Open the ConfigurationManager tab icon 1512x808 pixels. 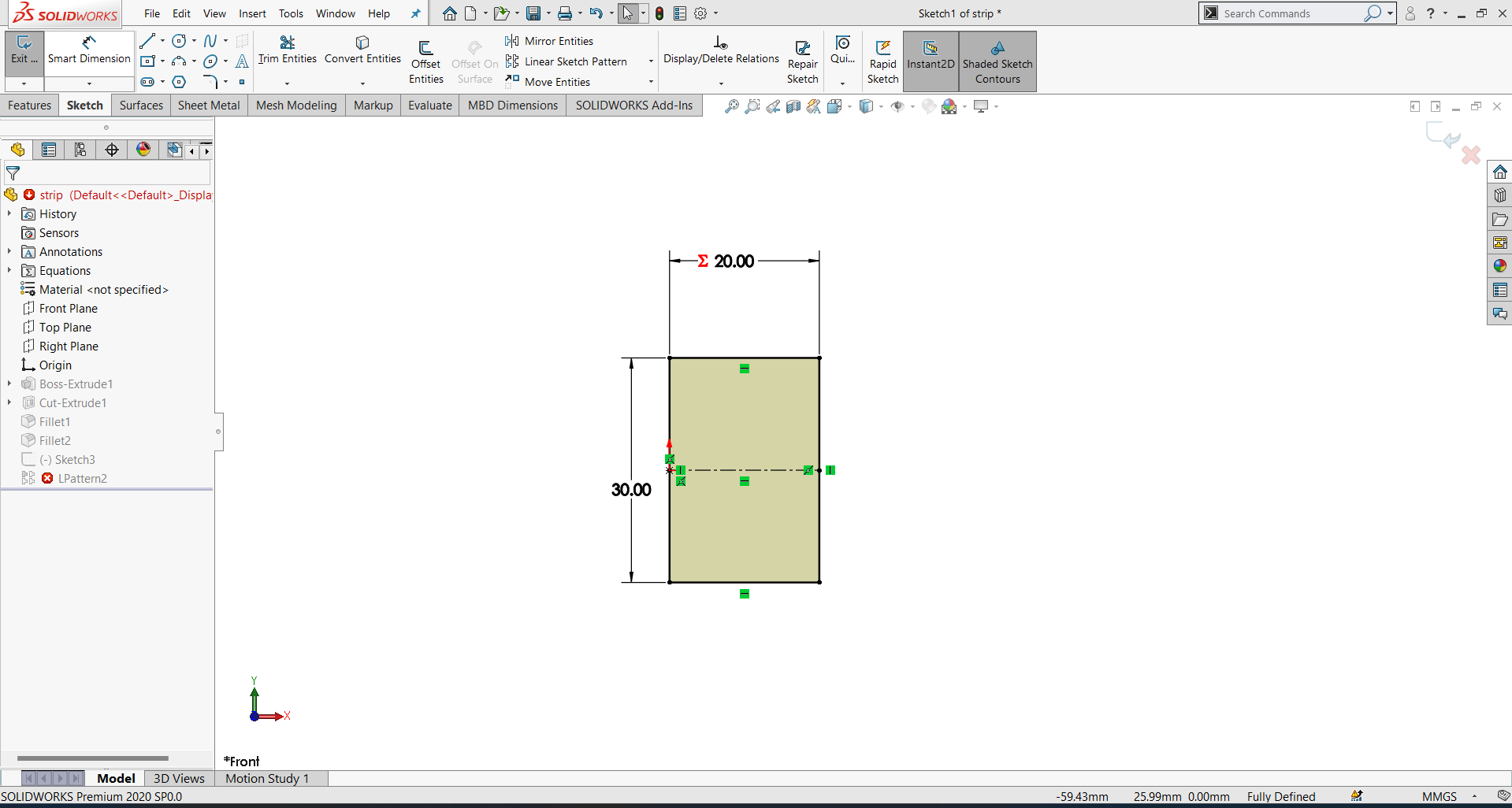[x=80, y=150]
